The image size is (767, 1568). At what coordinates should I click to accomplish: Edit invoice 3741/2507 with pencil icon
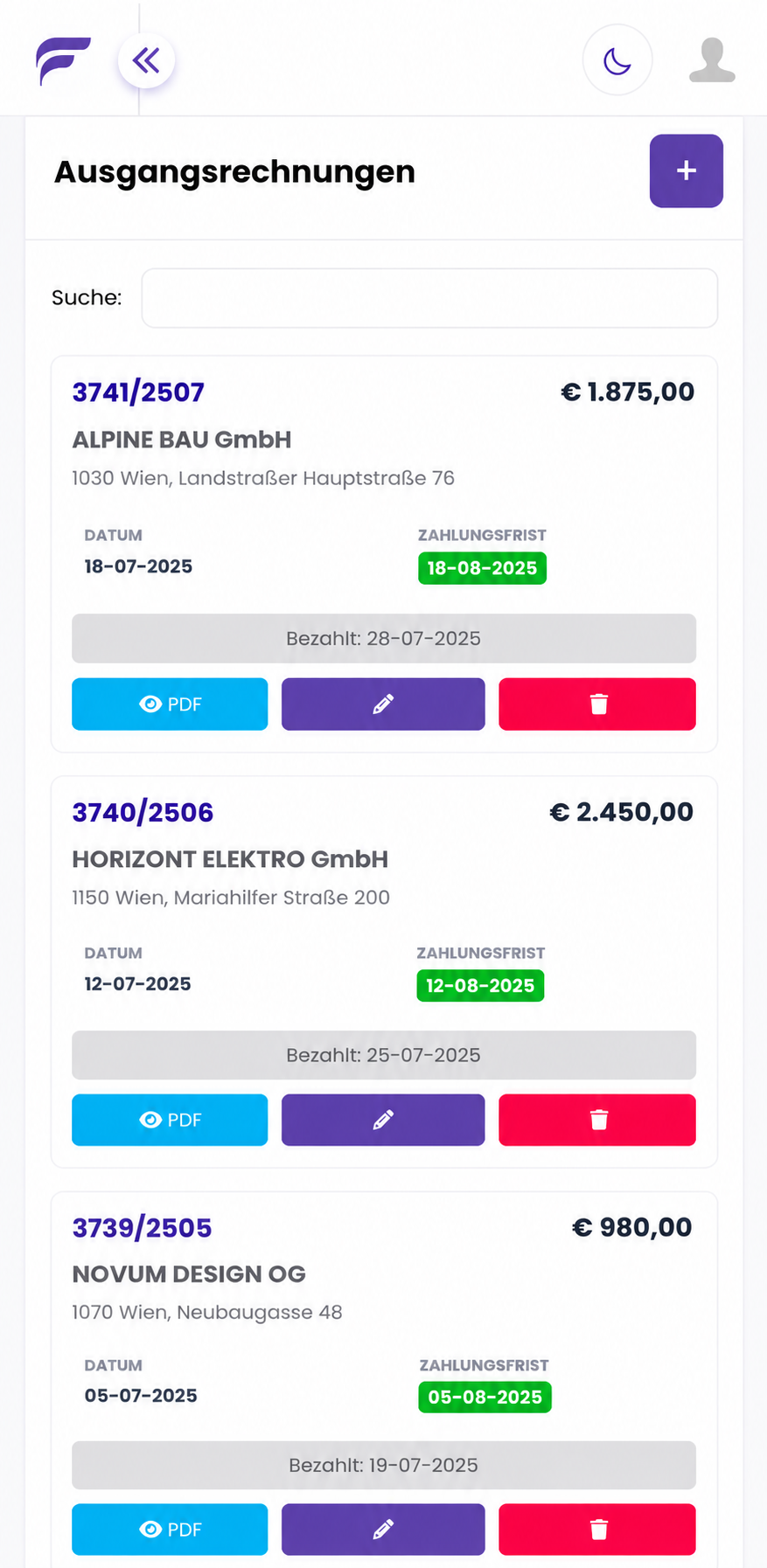click(383, 704)
